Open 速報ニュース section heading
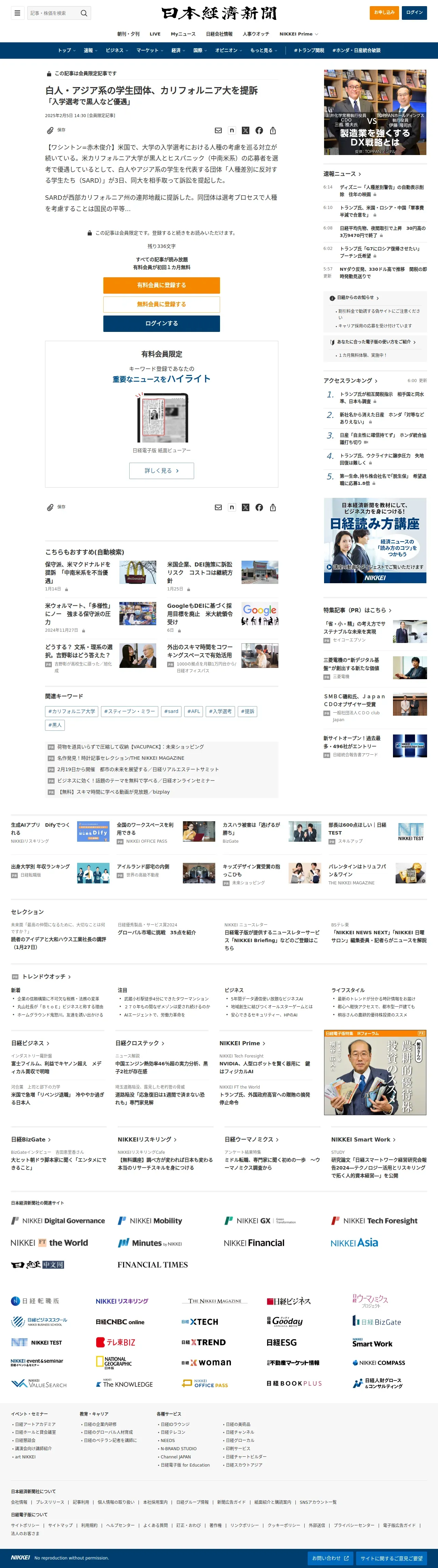The width and height of the screenshot is (438, 1568). (342, 174)
